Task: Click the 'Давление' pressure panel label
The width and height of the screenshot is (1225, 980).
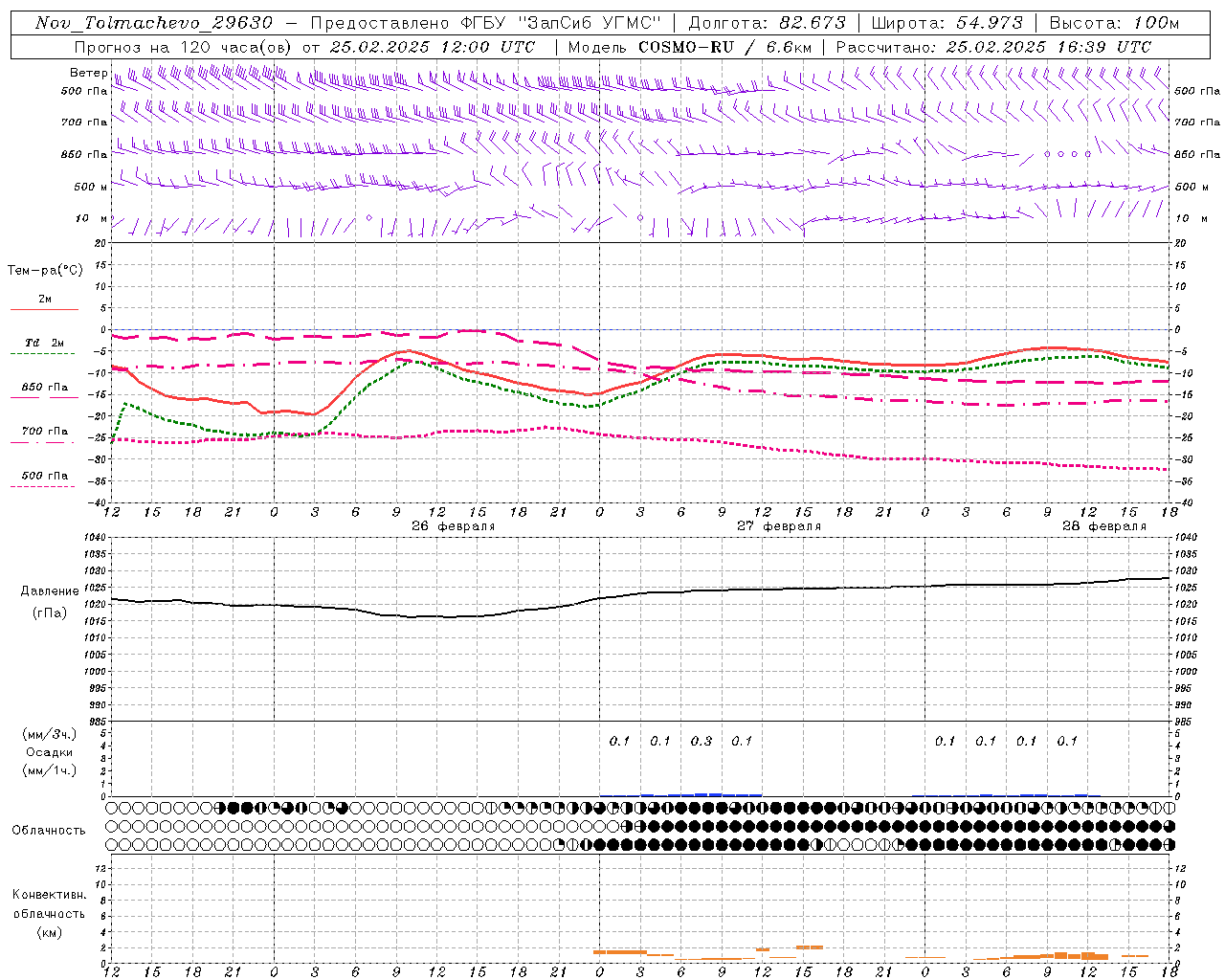Action: point(50,591)
